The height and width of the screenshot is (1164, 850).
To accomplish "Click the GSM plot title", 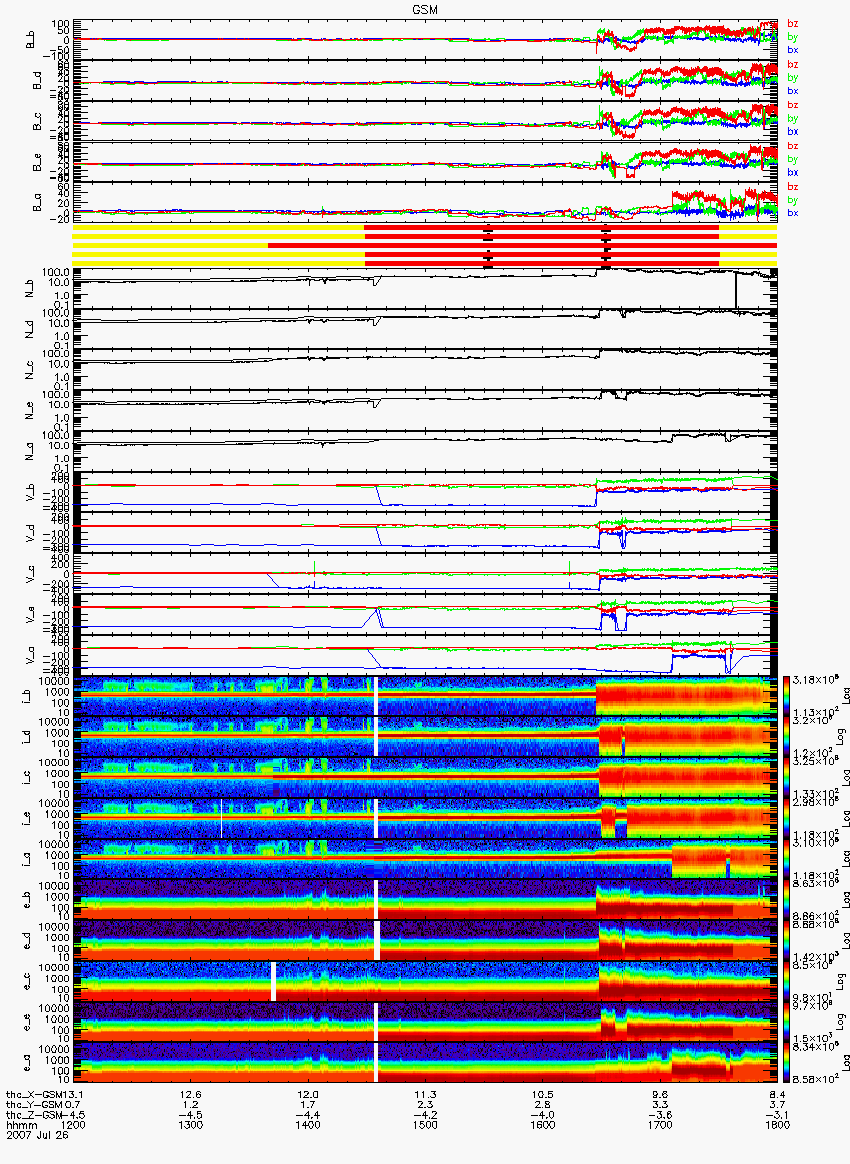I will point(425,9).
